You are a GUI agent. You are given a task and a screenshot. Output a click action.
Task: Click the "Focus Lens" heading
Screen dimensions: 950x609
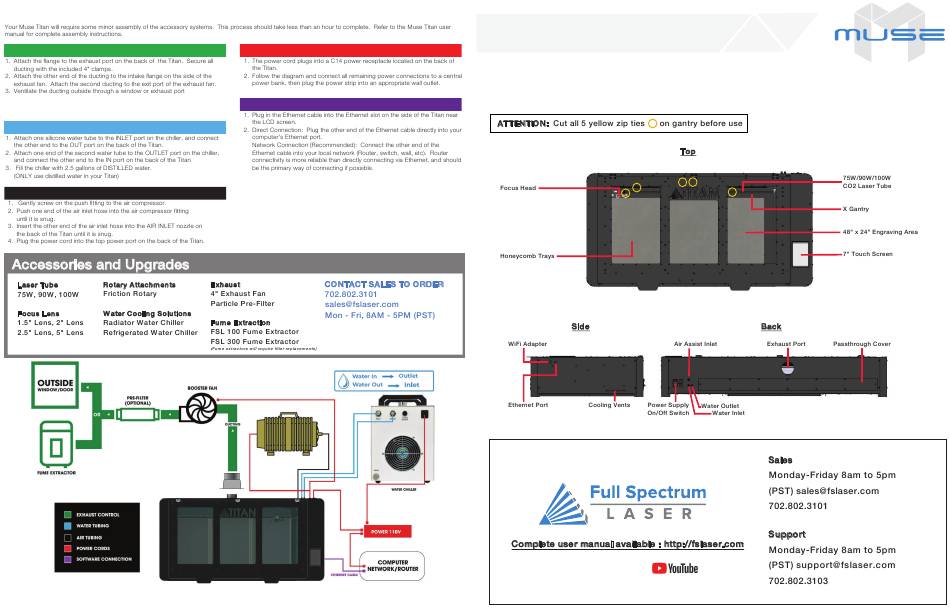point(38,314)
